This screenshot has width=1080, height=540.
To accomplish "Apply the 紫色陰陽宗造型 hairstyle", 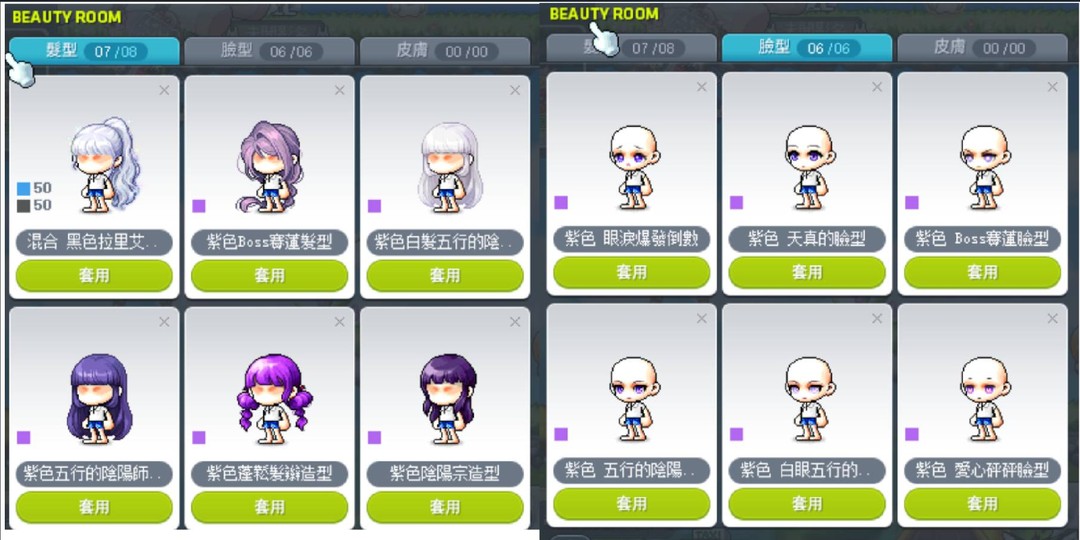I will [x=445, y=507].
